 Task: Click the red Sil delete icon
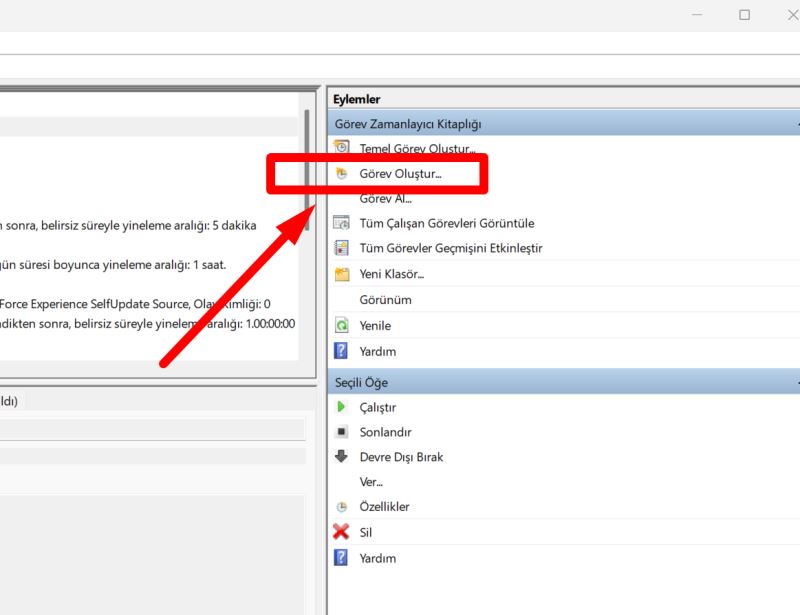coord(341,532)
